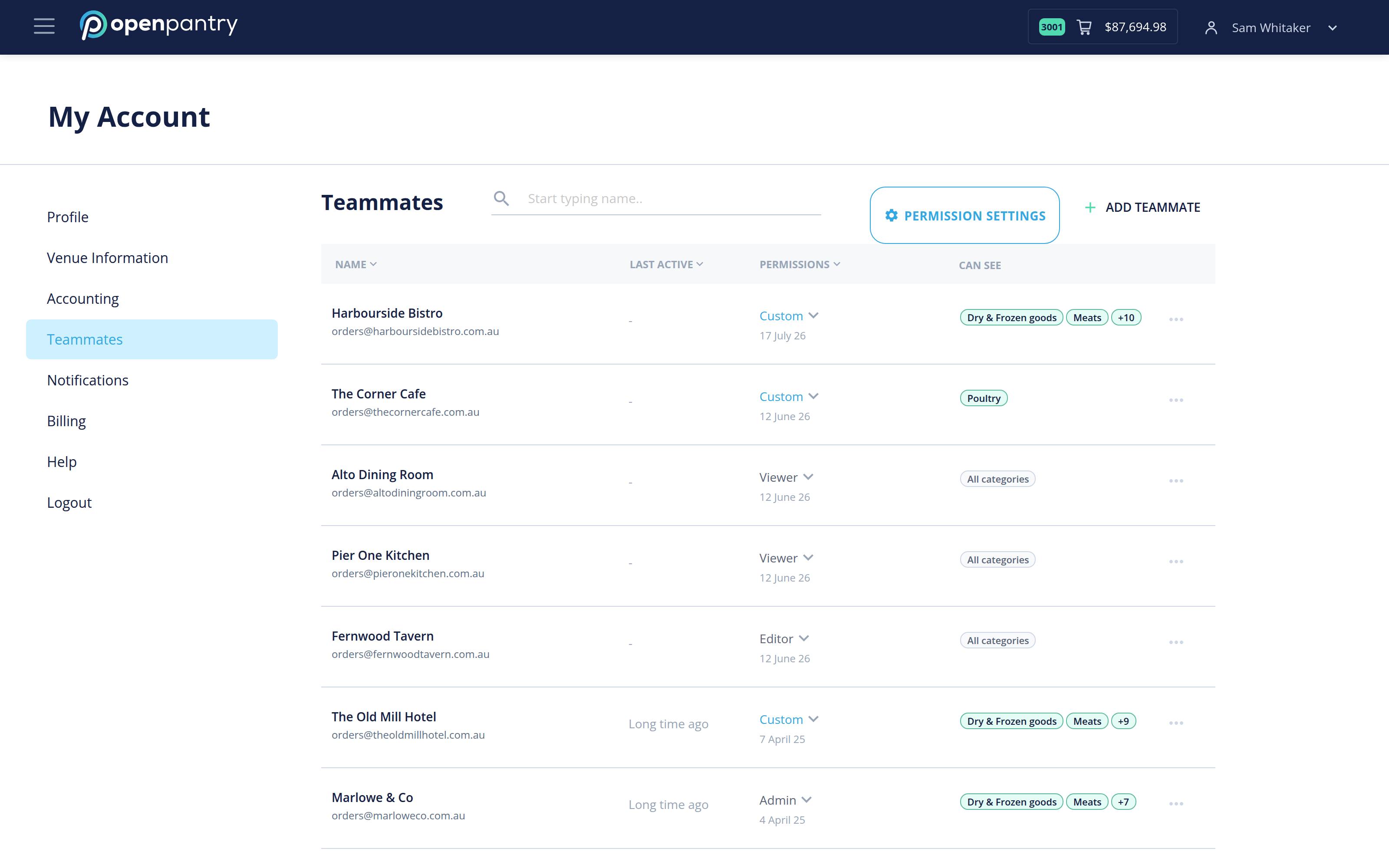Screen dimensions: 1389x868
Task: Sort by Permissions column
Action: [800, 264]
